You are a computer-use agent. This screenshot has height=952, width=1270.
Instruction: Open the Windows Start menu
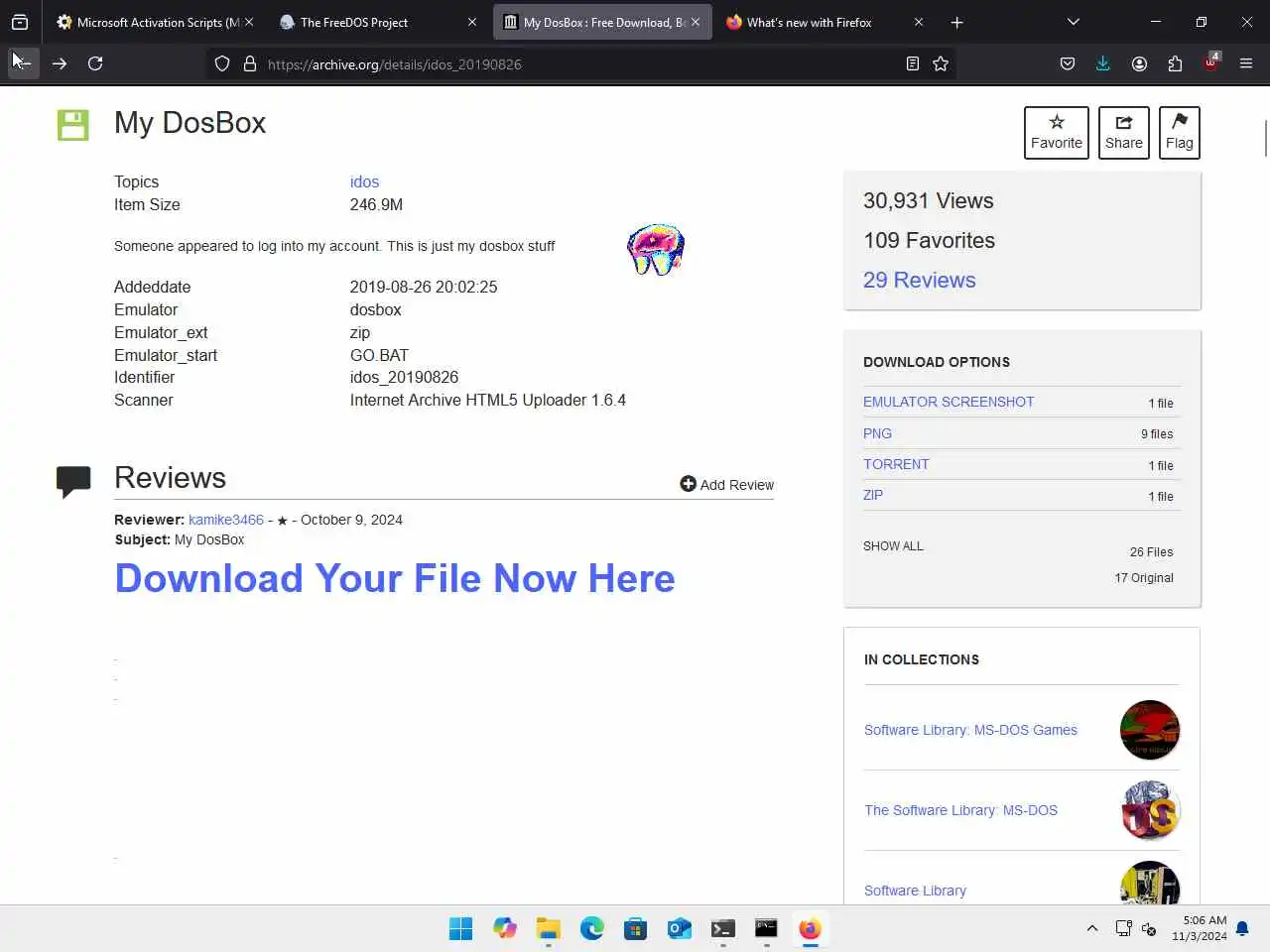461,928
